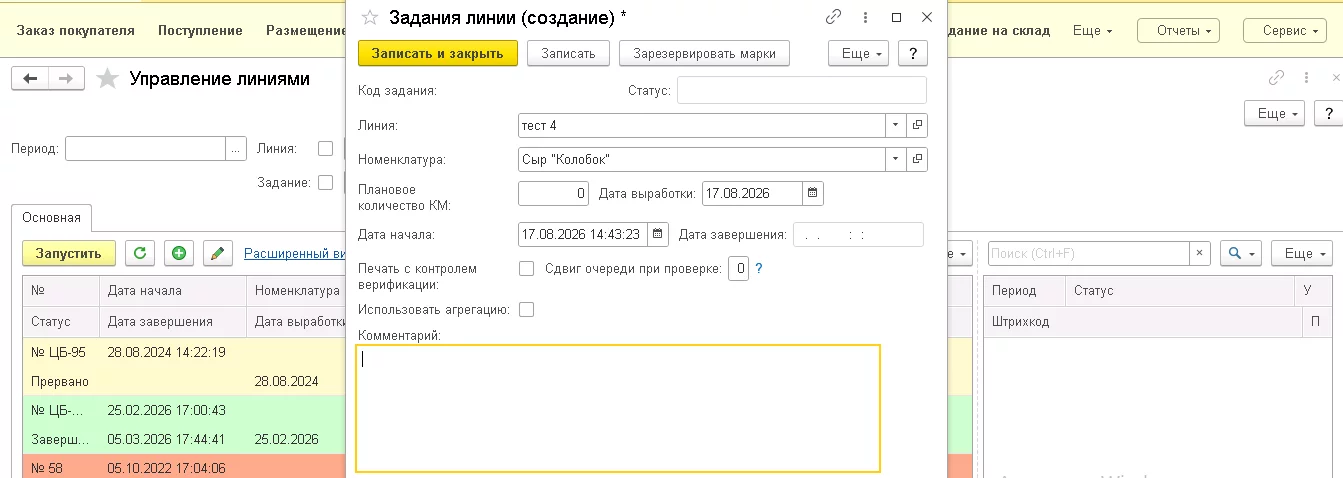
Task: Open help with the dialog's ? button
Action: 912,53
